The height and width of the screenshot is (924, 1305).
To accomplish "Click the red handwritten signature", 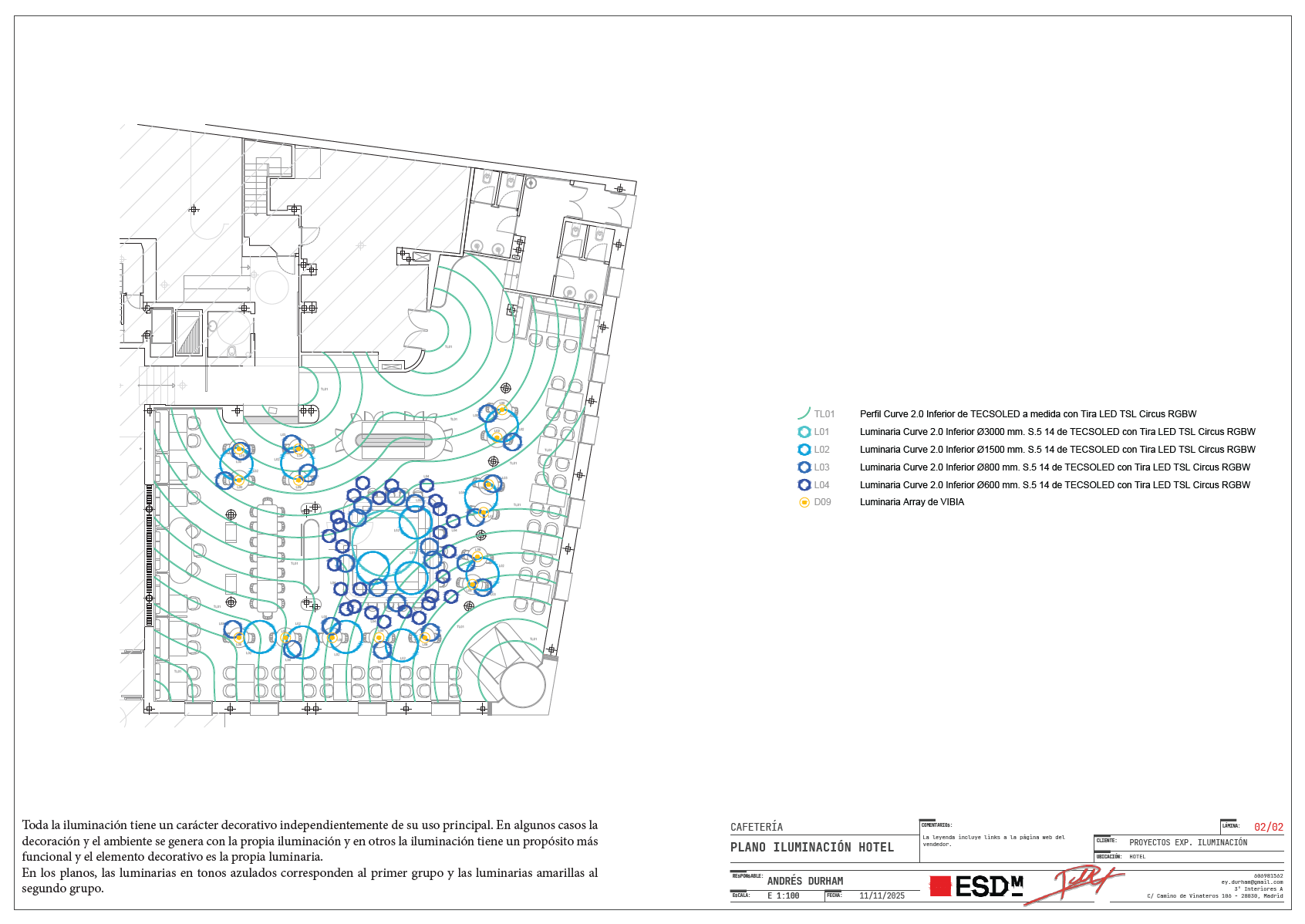I will pyautogui.click(x=1075, y=885).
